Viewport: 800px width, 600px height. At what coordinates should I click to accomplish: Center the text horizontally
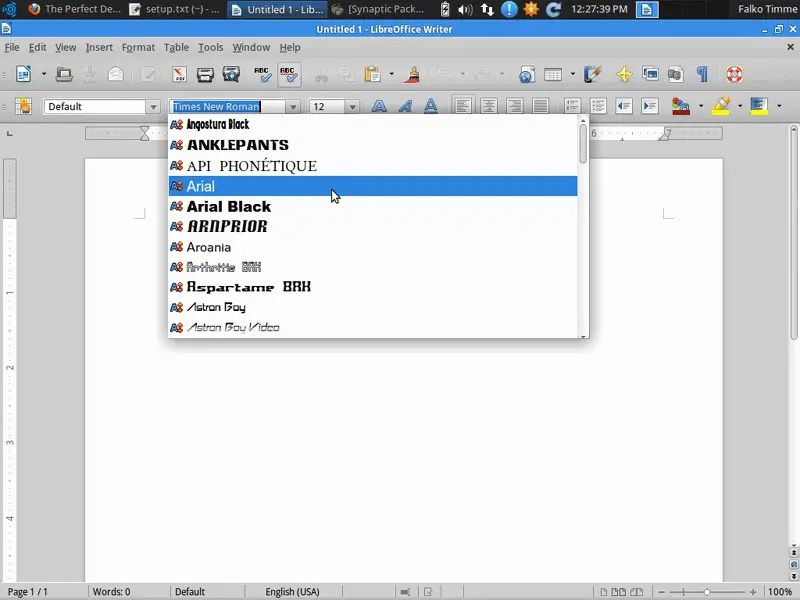pos(489,106)
